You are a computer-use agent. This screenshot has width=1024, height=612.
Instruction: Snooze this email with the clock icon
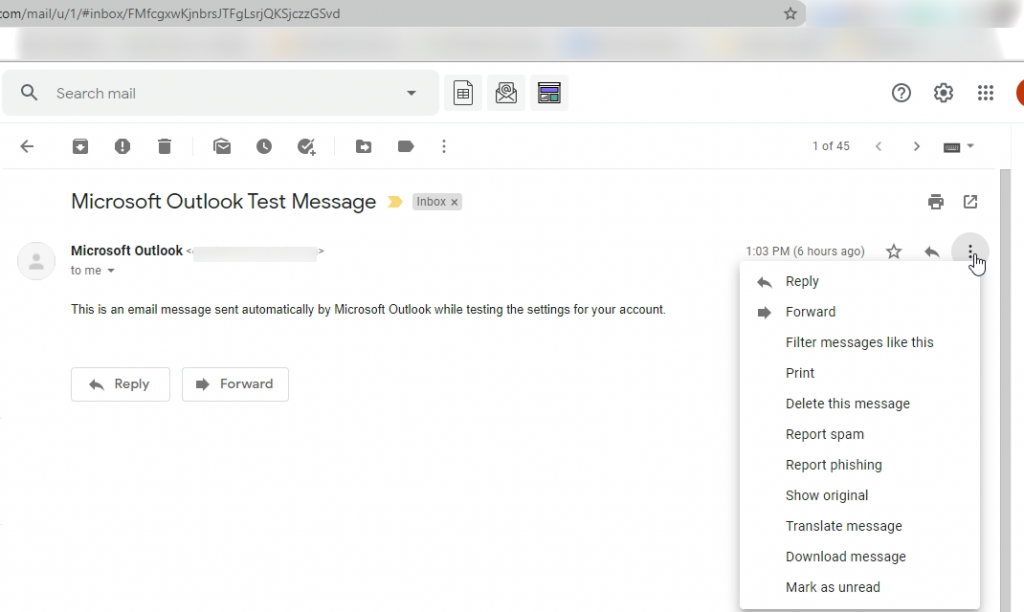[264, 146]
